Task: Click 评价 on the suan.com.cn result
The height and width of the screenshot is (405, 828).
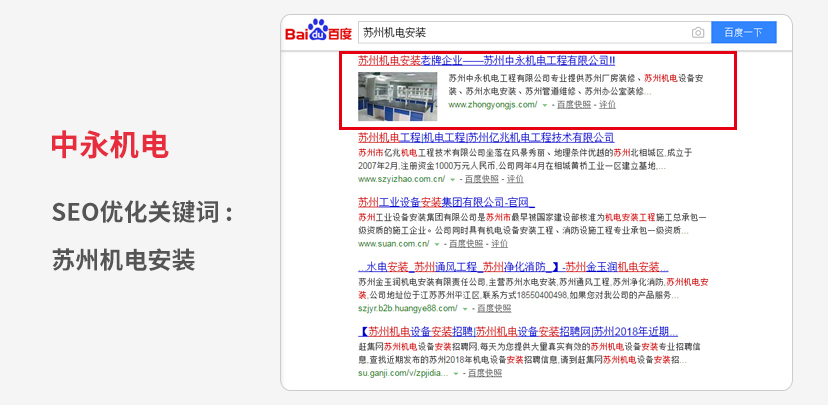Action: coord(499,243)
